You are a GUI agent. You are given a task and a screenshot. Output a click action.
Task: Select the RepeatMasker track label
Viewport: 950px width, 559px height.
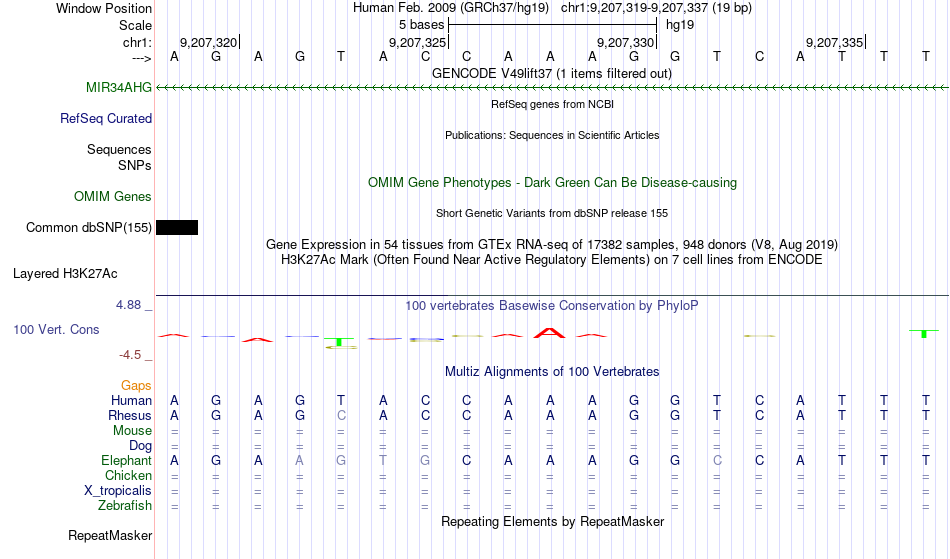(110, 535)
